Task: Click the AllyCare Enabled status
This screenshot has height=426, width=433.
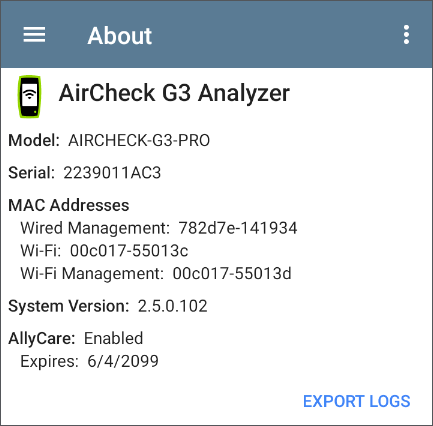Action: [x=113, y=338]
